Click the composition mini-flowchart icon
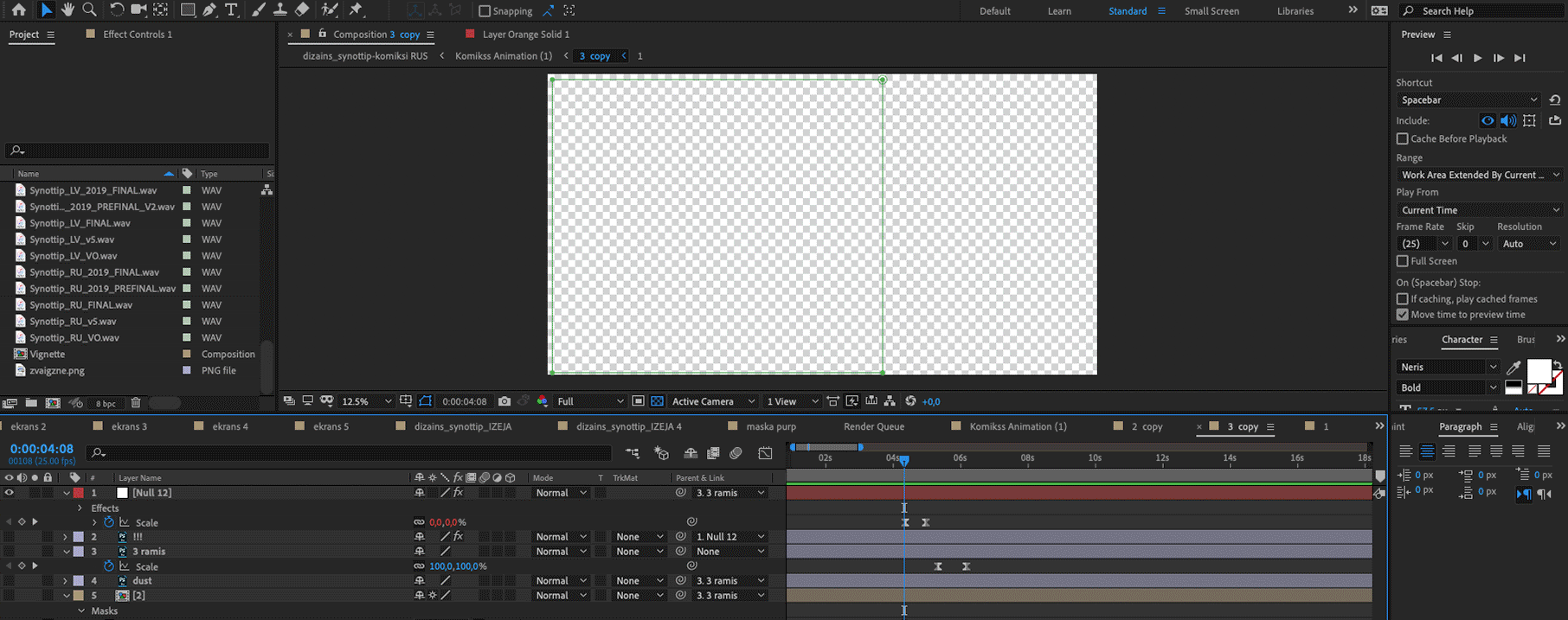 pos(633,453)
